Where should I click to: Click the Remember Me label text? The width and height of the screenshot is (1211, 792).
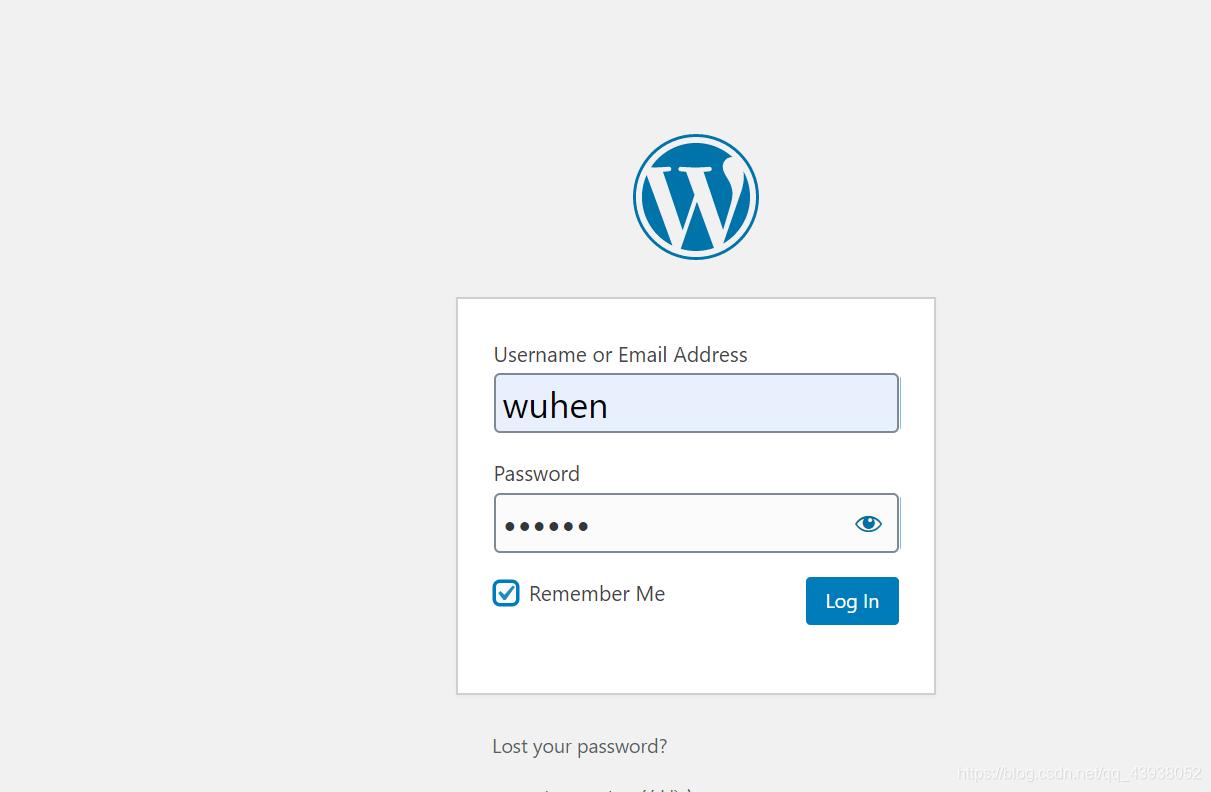597,594
